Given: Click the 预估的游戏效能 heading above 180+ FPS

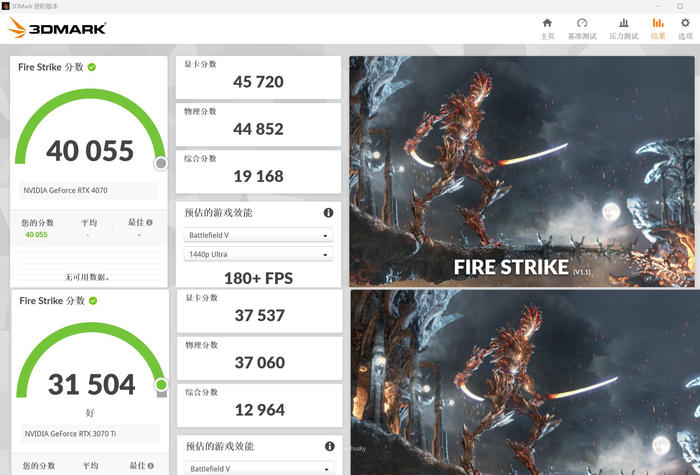Looking at the screenshot, I should coord(219,213).
